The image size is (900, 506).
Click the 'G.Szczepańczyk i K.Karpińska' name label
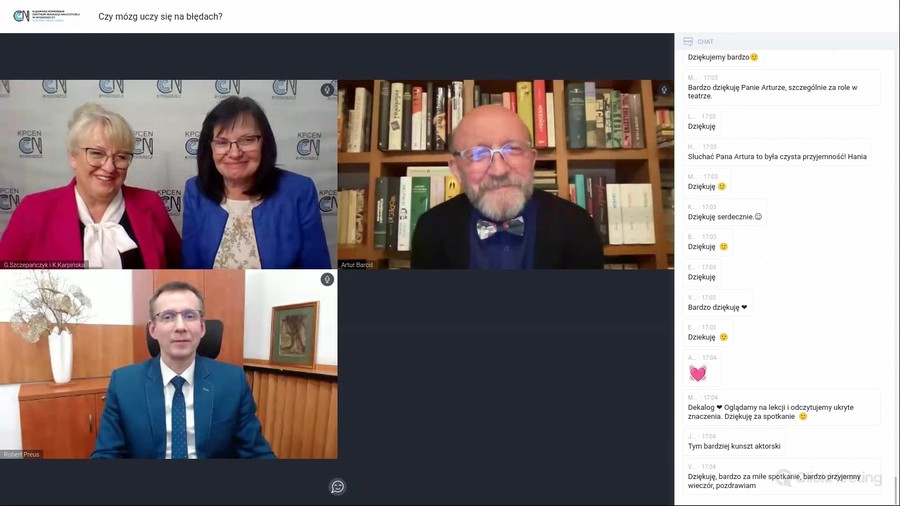[x=45, y=265]
